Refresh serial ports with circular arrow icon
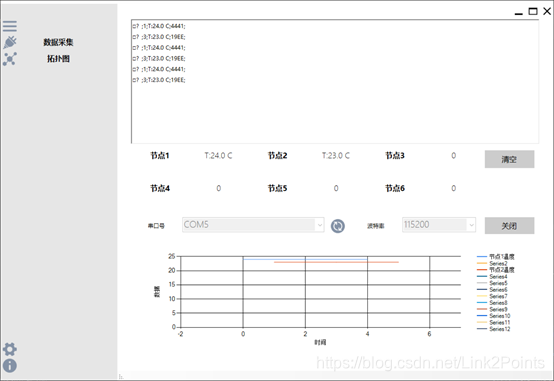Screen dimensions: 554x381 coord(337,226)
